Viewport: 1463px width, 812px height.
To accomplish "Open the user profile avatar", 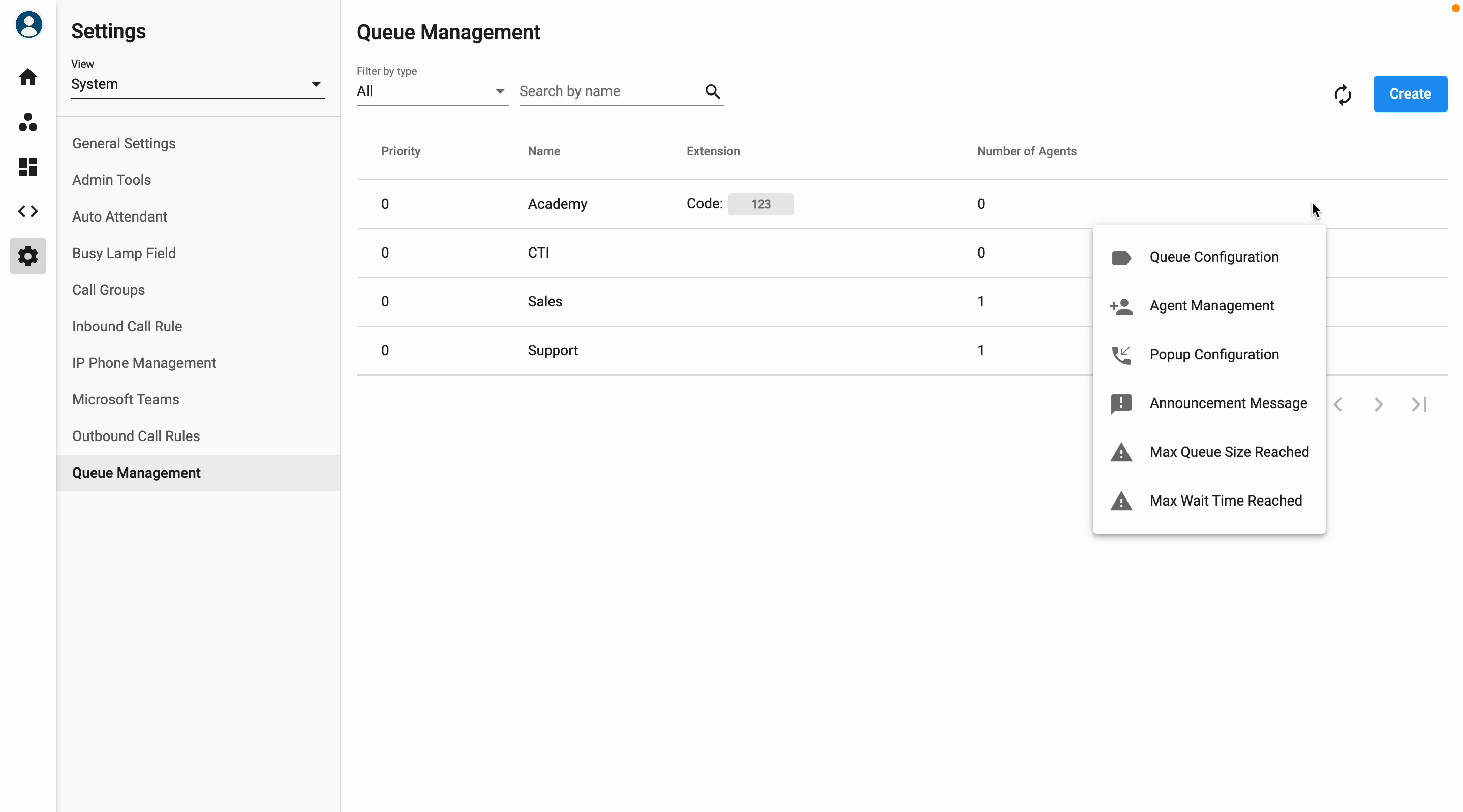I will [28, 24].
